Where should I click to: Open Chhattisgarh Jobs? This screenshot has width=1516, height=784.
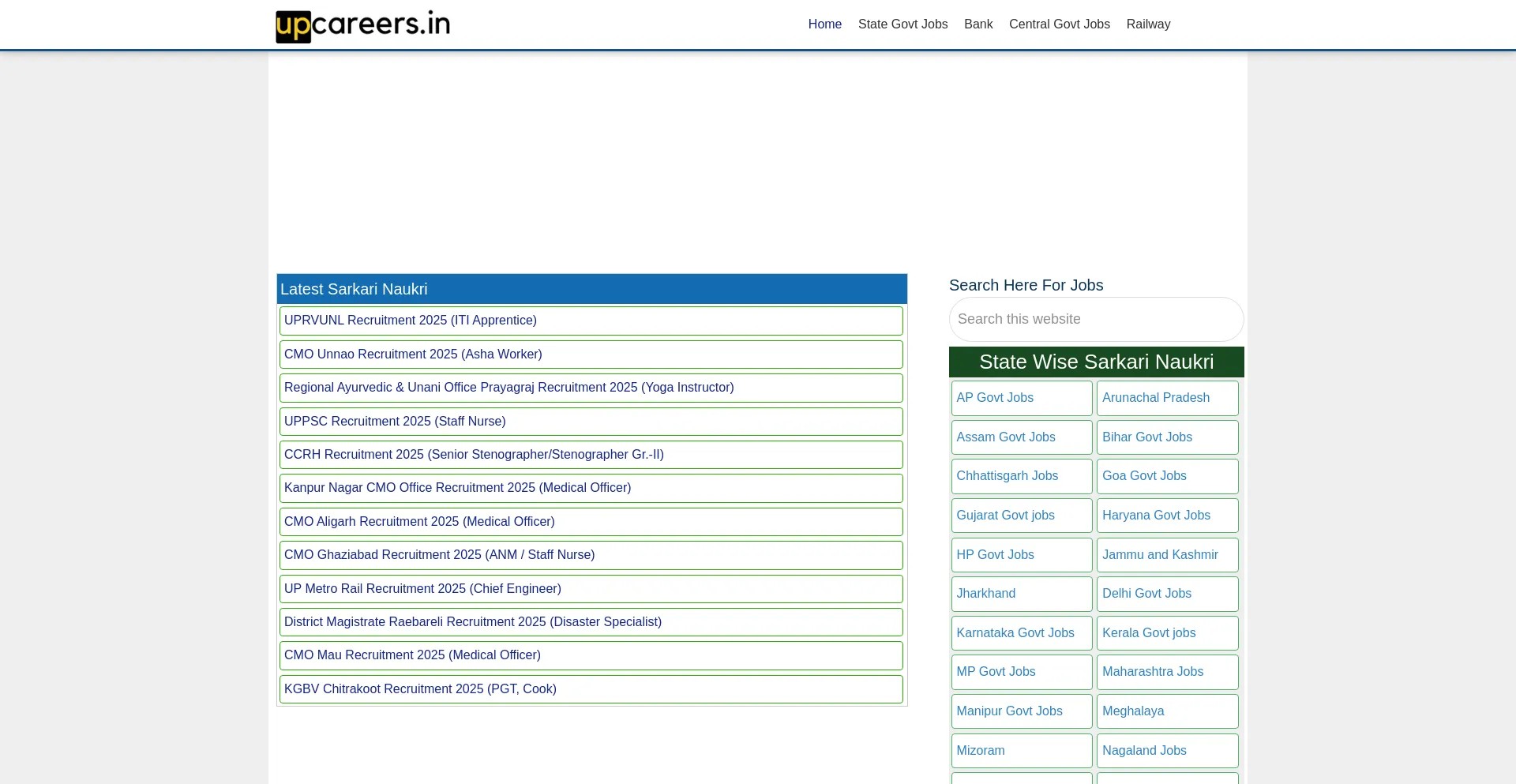pyautogui.click(x=1022, y=476)
